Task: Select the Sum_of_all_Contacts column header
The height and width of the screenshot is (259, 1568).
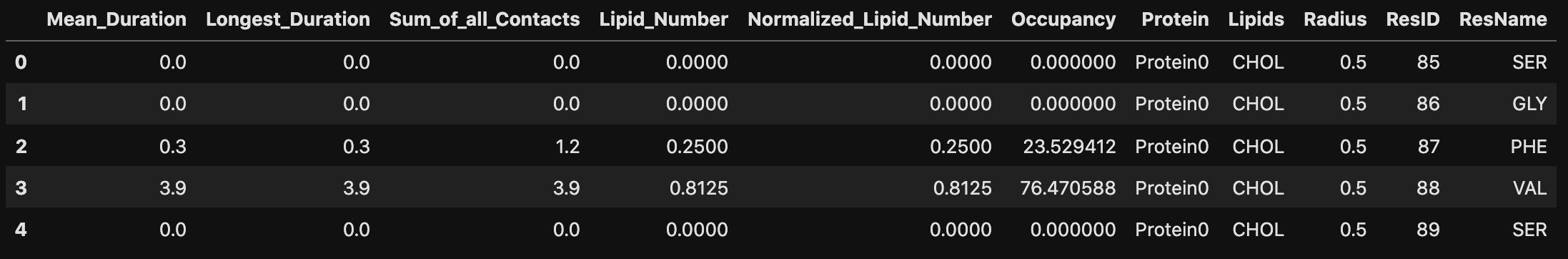Action: pyautogui.click(x=485, y=19)
